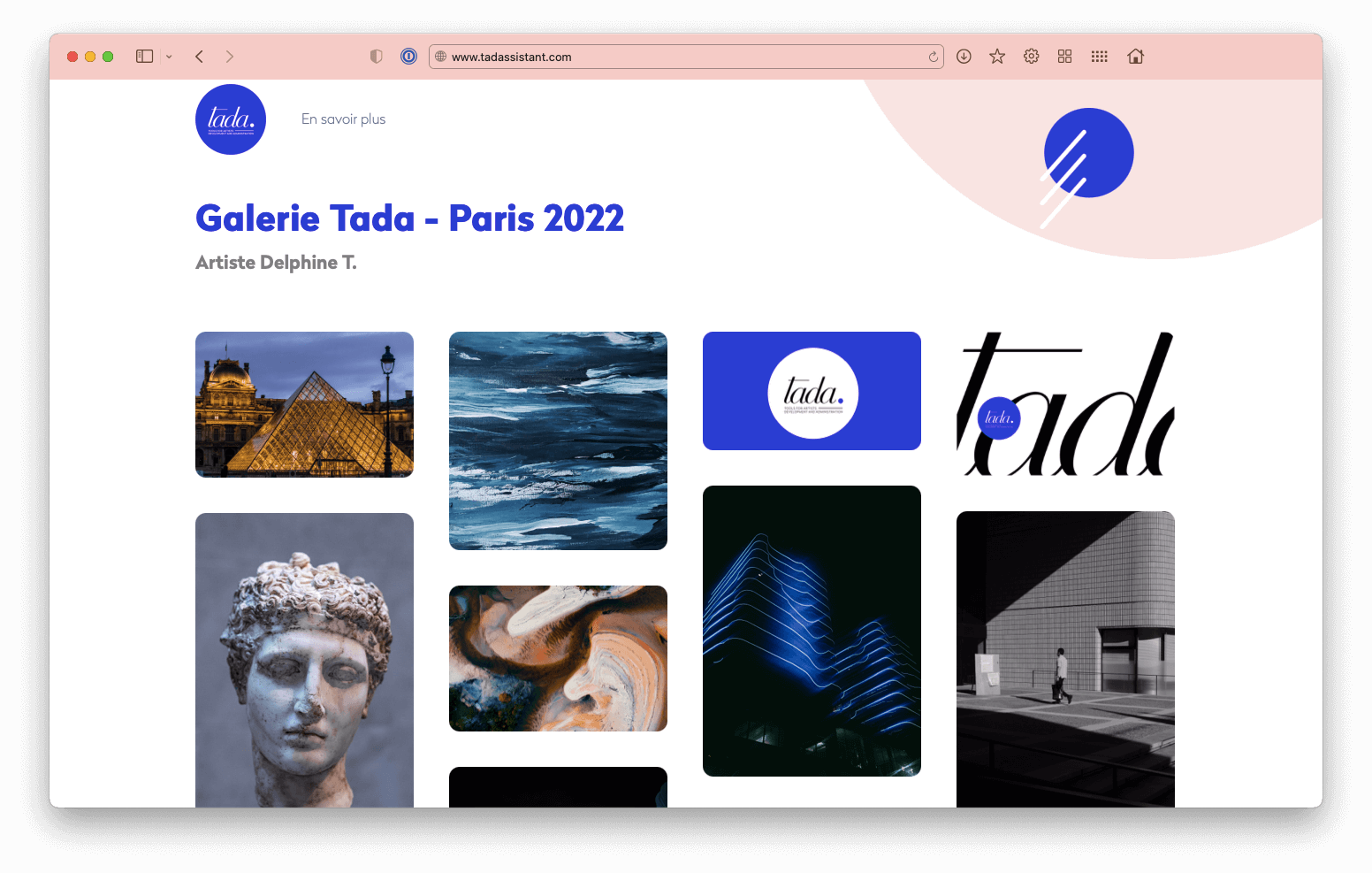Click the Tada logo in the header
The width and height of the screenshot is (1372, 873).
[231, 119]
